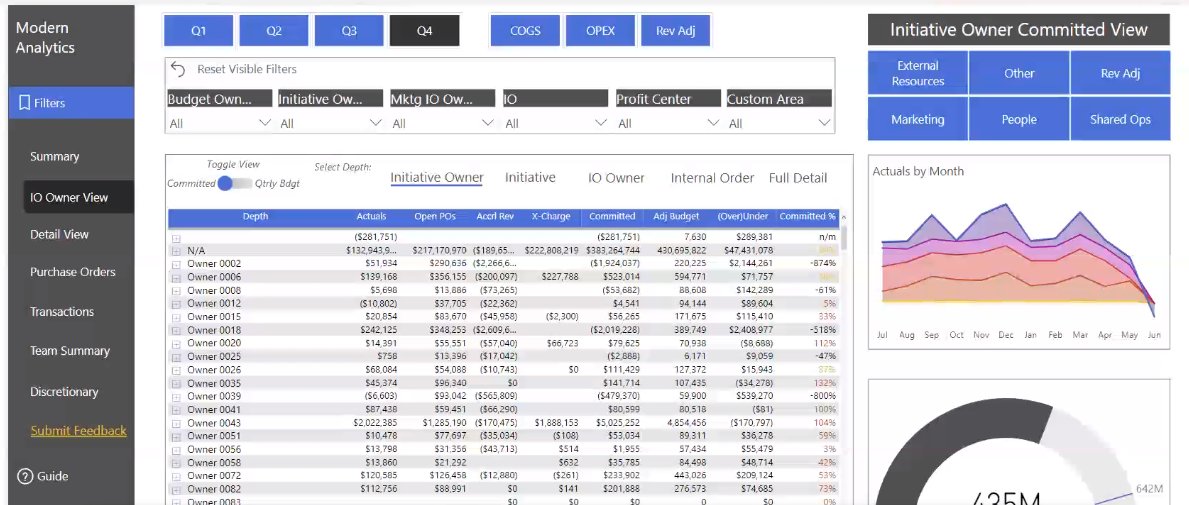1189x505 pixels.
Task: Expand the Owner 0072 row
Action: click(x=176, y=476)
